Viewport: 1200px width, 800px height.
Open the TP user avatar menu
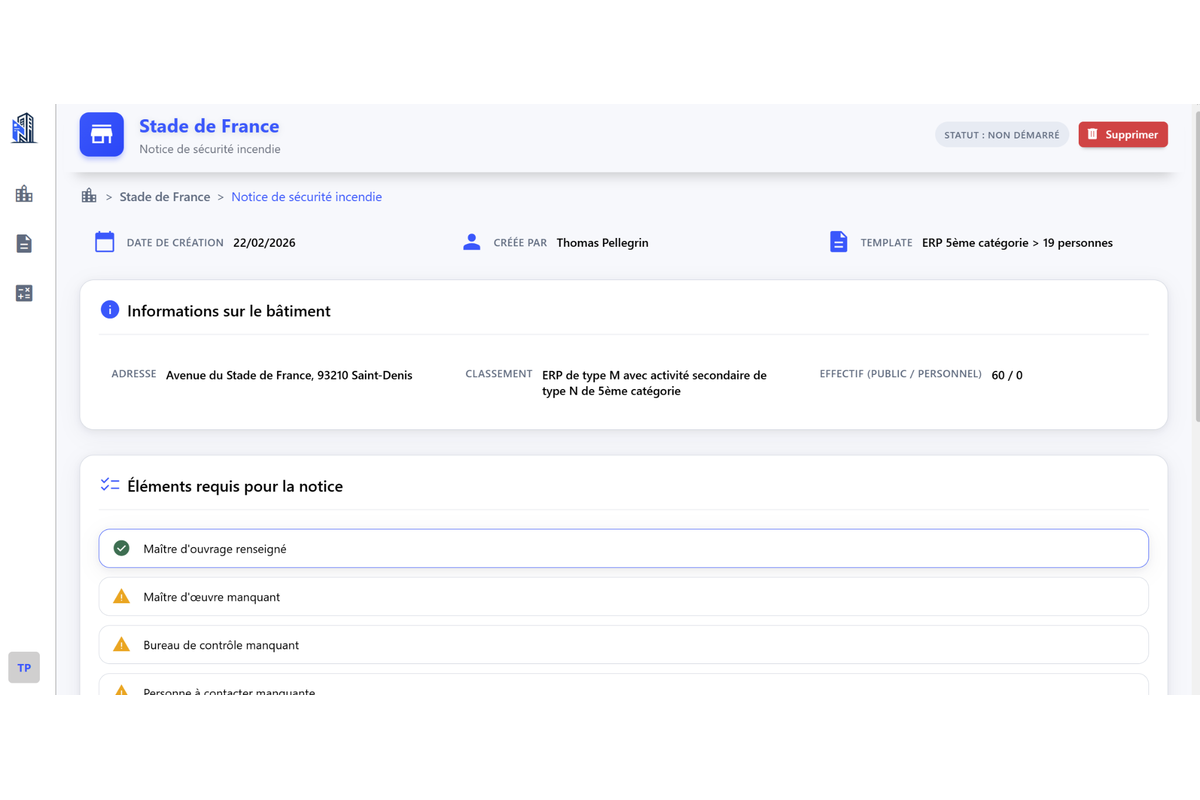pyautogui.click(x=24, y=667)
